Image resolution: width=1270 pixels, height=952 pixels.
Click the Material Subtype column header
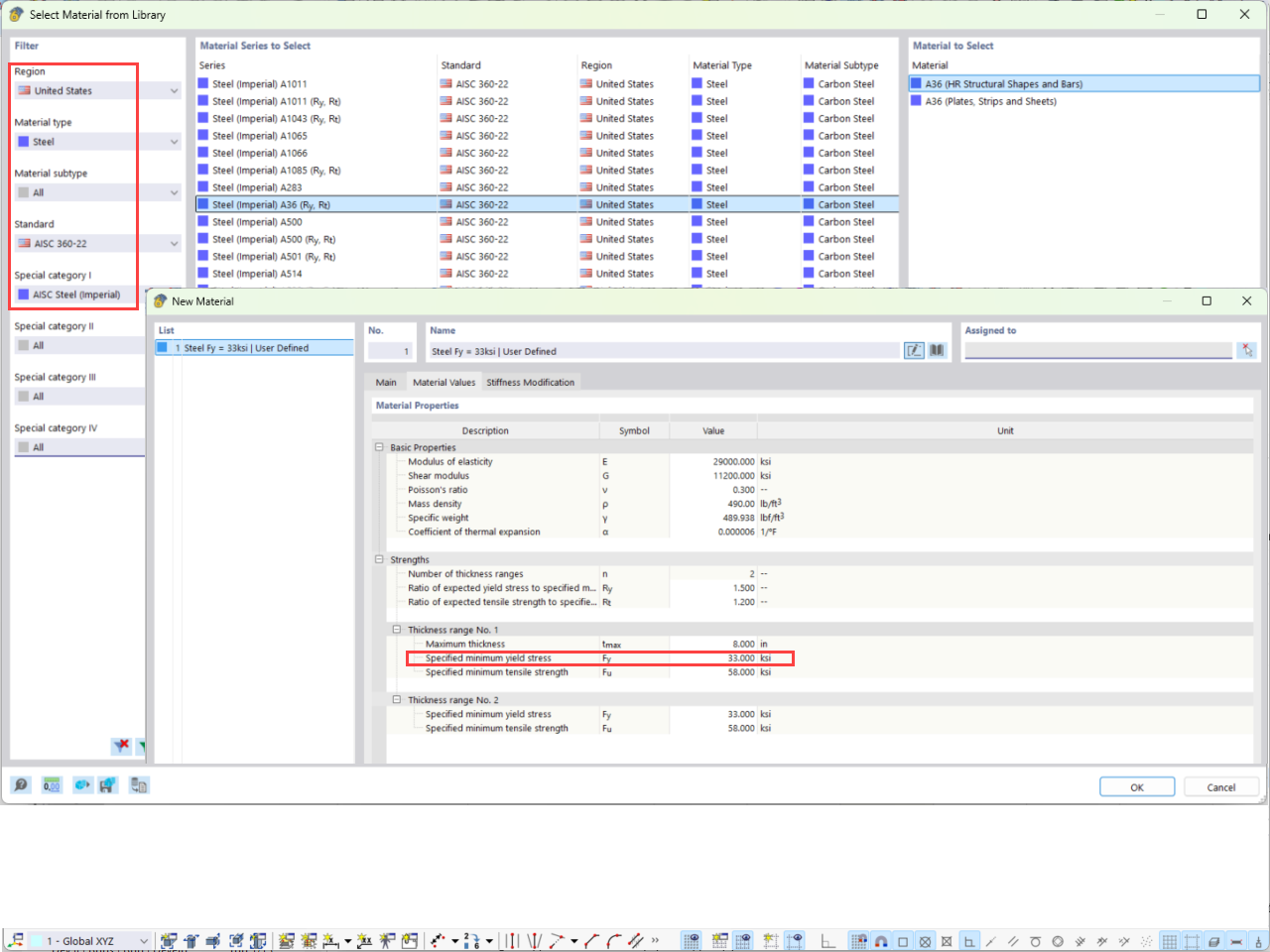(x=841, y=65)
